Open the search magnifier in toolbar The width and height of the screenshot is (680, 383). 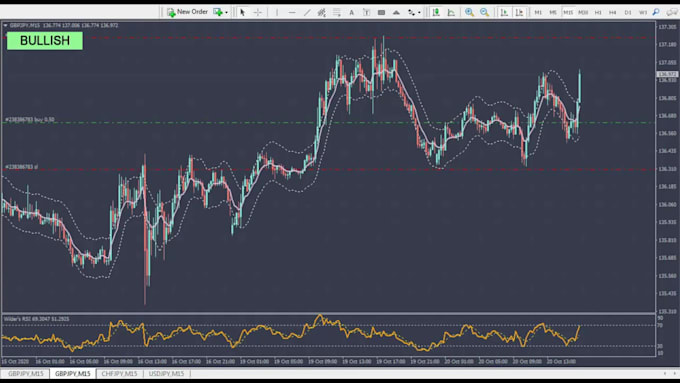click(x=656, y=12)
